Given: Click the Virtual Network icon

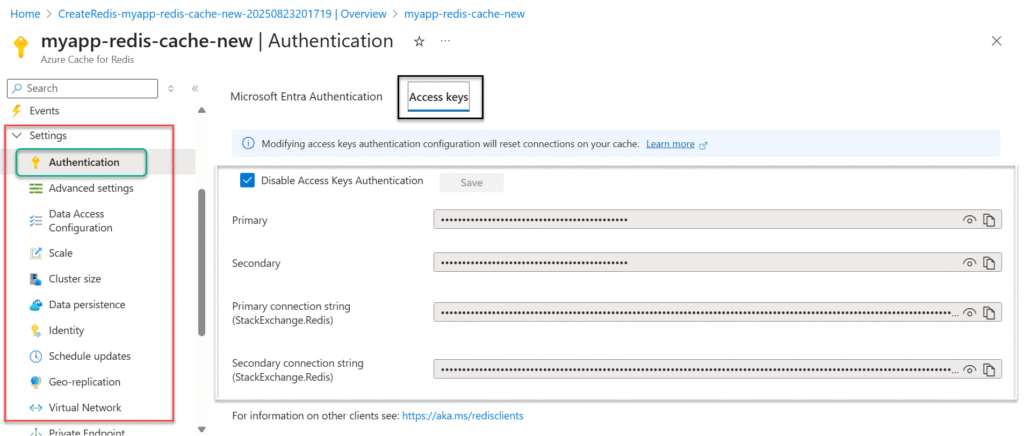Looking at the screenshot, I should (x=36, y=408).
